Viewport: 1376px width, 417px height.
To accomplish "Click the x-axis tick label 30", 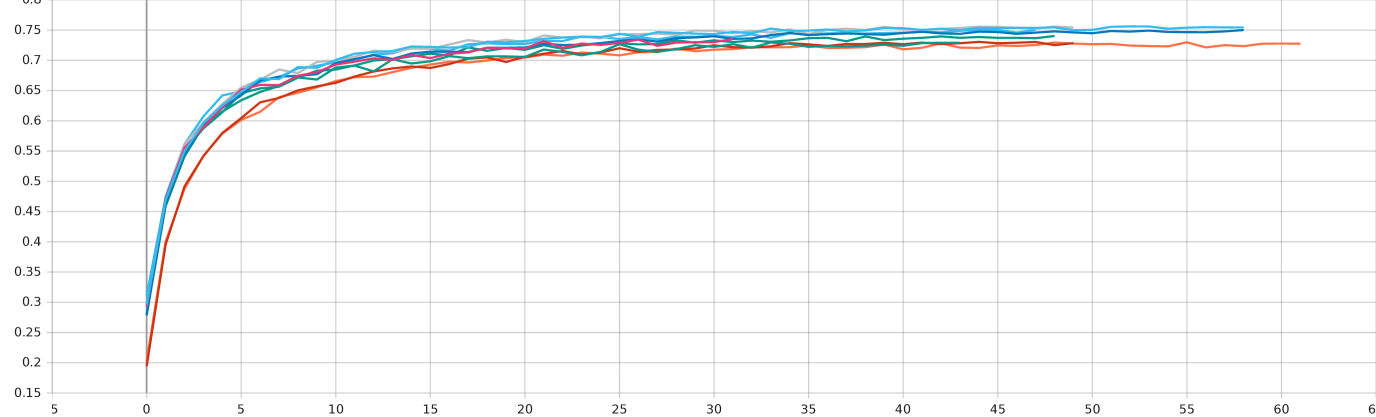I will coord(713,408).
